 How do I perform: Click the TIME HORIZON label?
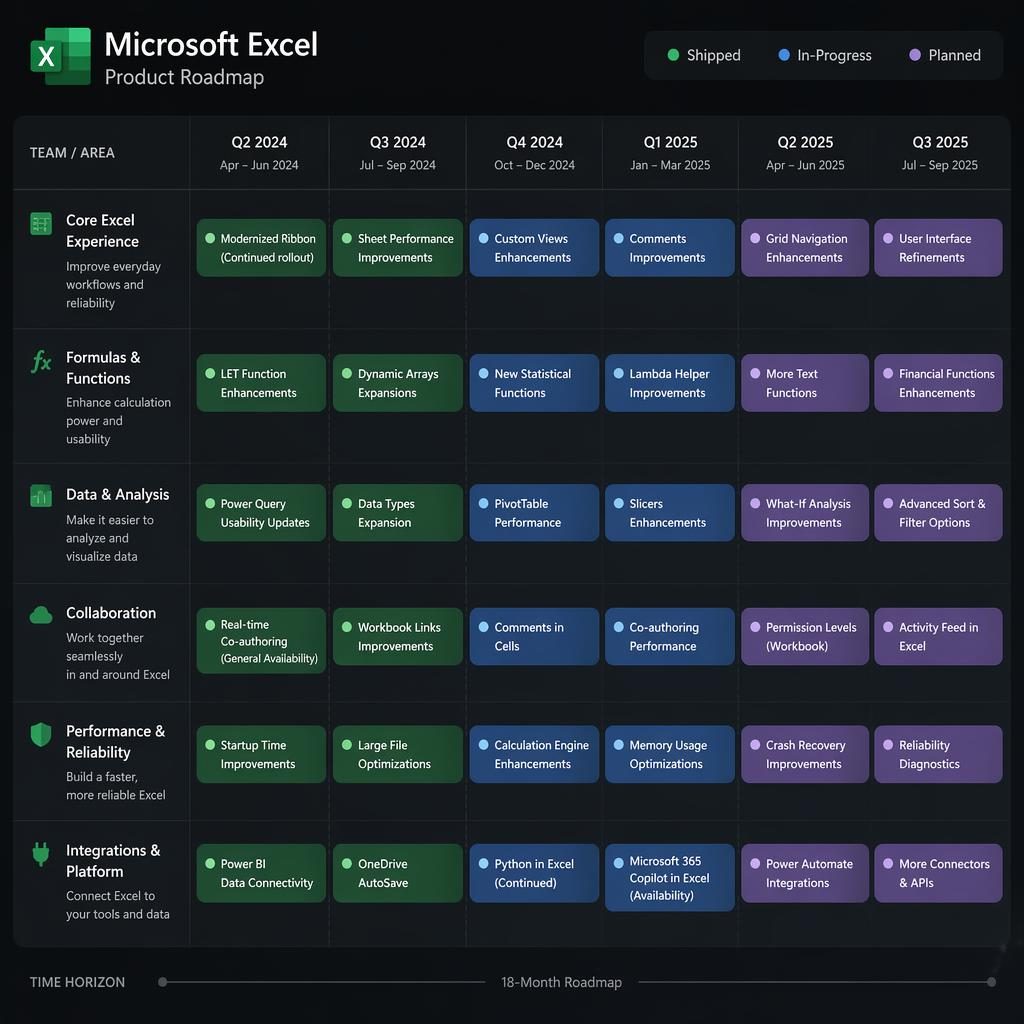tap(77, 982)
